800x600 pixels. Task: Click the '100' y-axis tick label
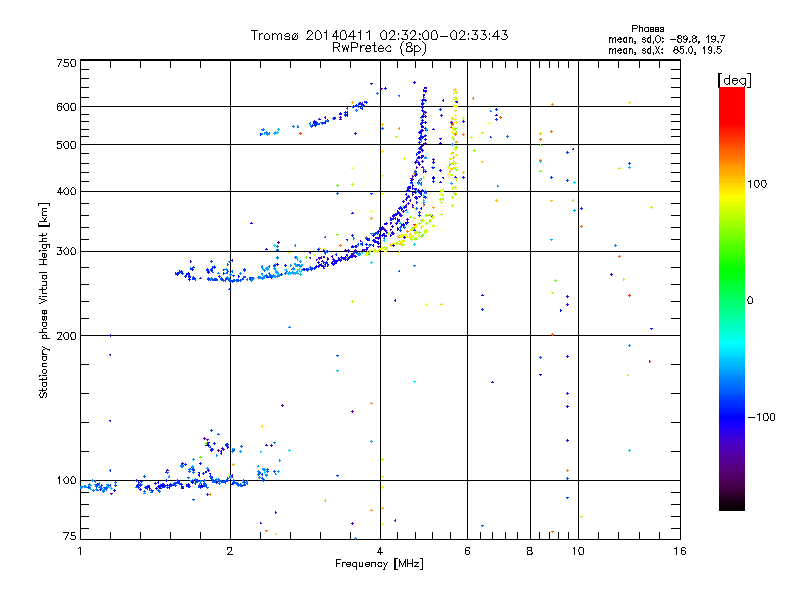point(66,481)
